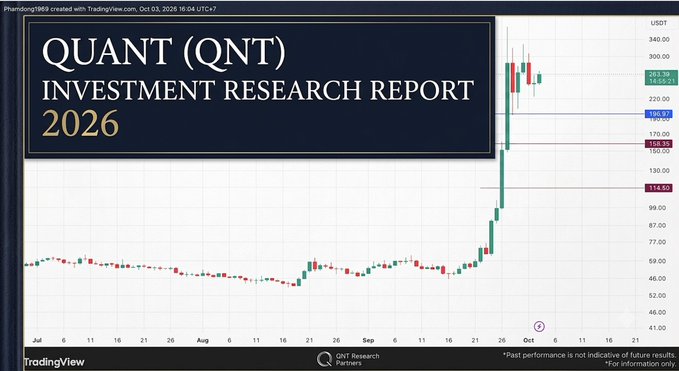Image resolution: width=679 pixels, height=371 pixels.
Task: Select the 158.35 price level label
Action: click(x=658, y=144)
